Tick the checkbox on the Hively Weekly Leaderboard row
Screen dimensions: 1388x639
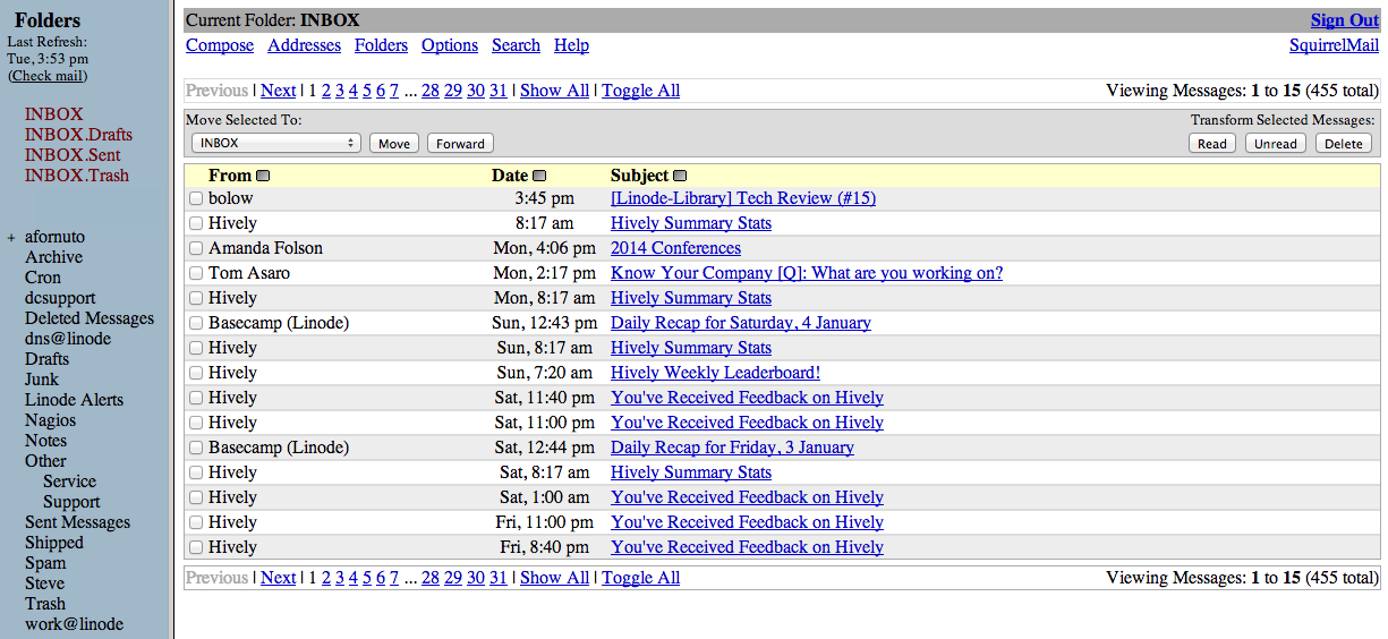click(196, 372)
